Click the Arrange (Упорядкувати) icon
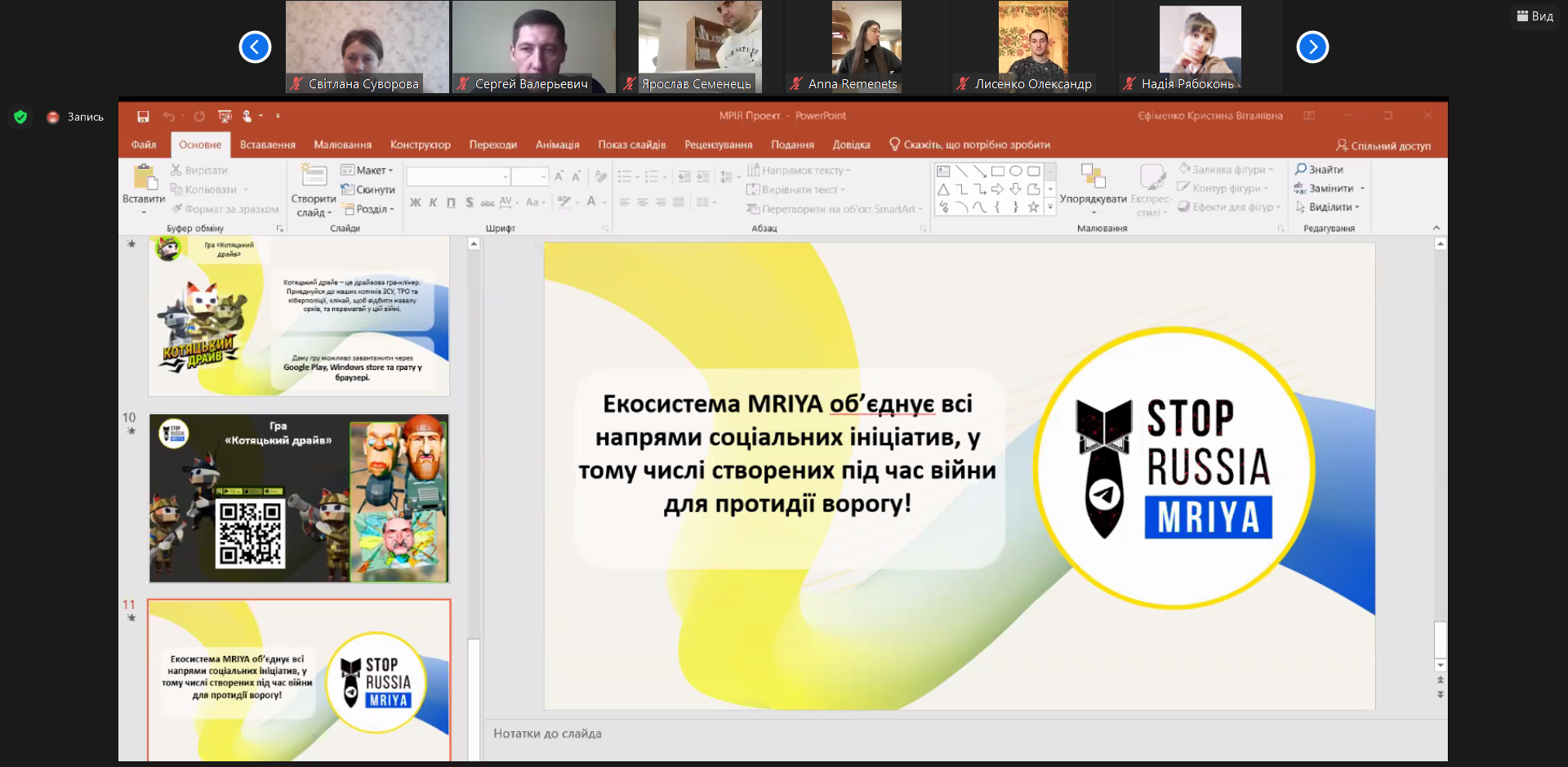 (x=1093, y=176)
